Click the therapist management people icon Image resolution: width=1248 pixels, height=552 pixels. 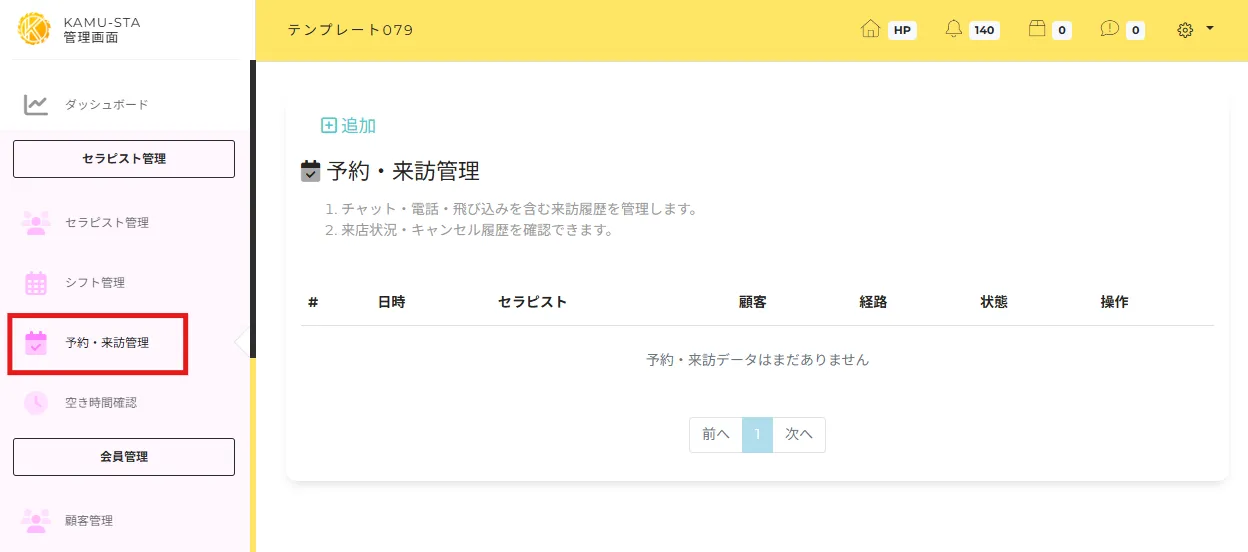(x=36, y=223)
